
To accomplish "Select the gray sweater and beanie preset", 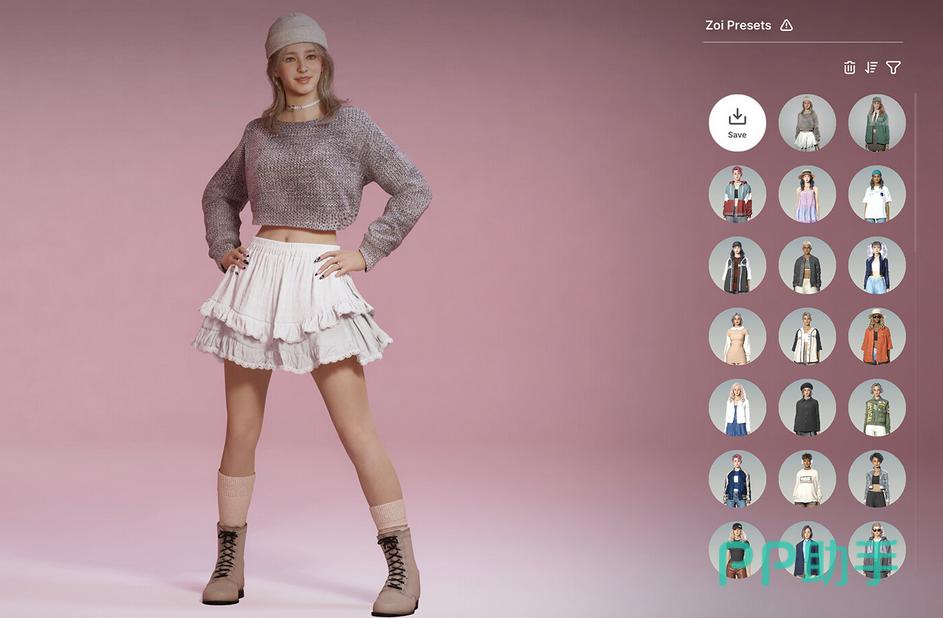I will (807, 123).
